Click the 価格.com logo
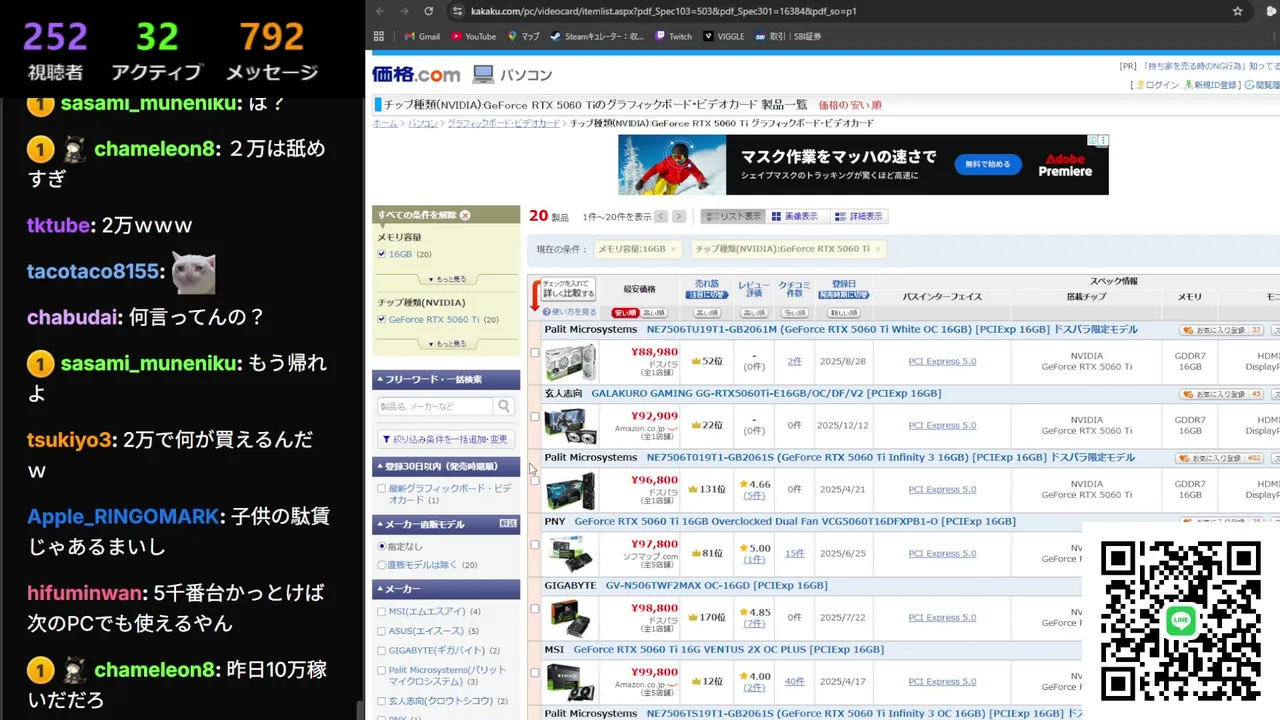Image resolution: width=1280 pixels, height=720 pixels. [x=416, y=74]
